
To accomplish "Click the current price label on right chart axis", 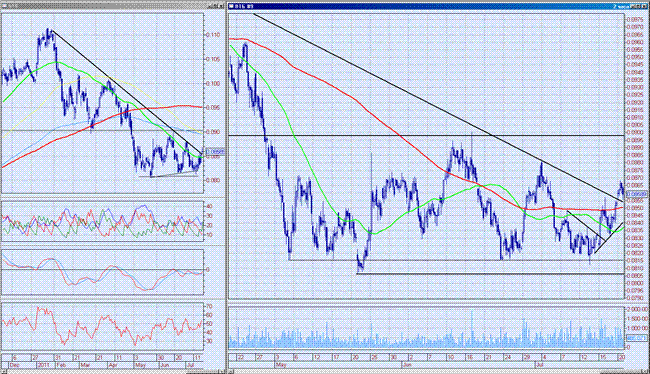I will coord(636,194).
